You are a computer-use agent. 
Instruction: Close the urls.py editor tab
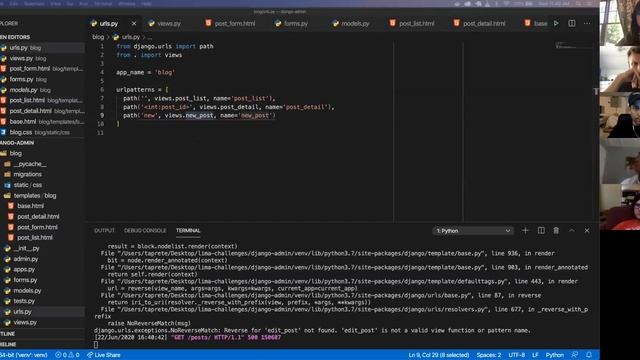click(x=134, y=24)
